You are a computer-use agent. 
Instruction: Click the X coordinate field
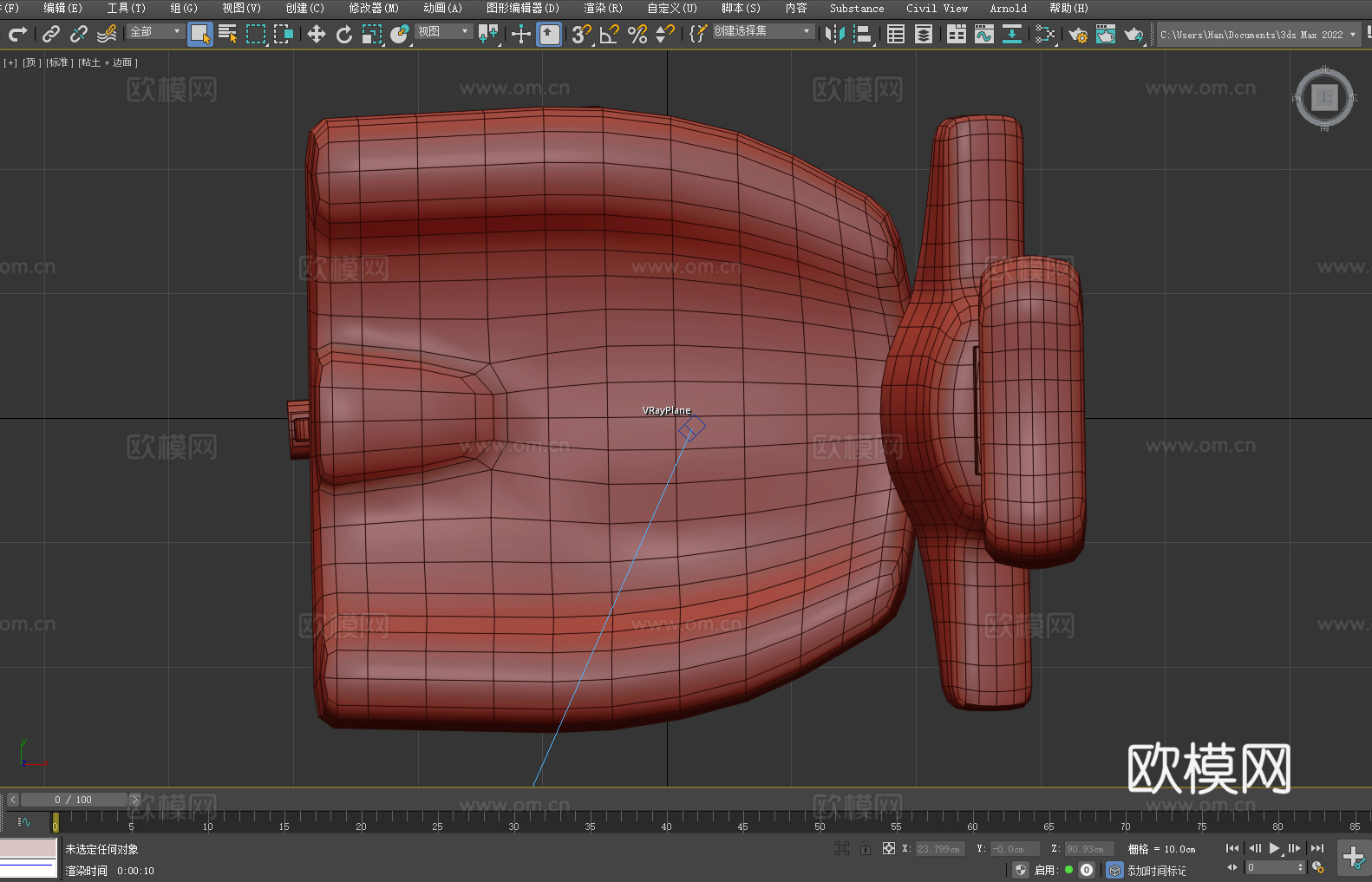(x=940, y=849)
